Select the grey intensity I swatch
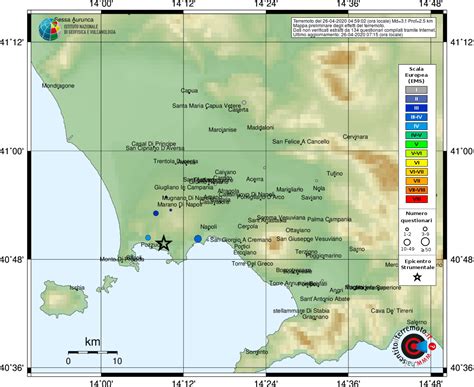The height and width of the screenshot is (387, 474). tap(416, 90)
